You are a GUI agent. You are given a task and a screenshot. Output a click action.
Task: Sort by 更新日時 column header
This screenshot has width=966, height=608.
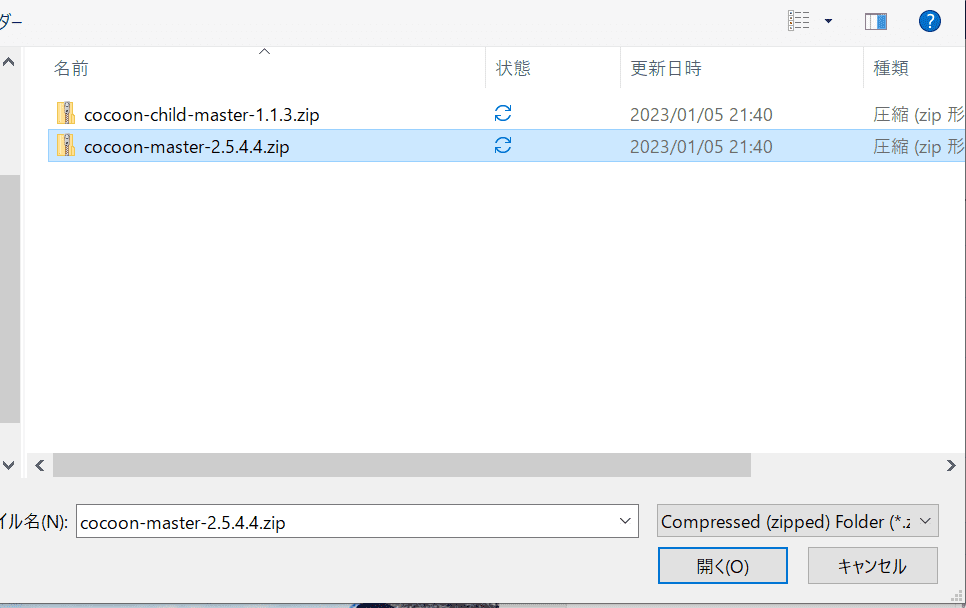(666, 68)
